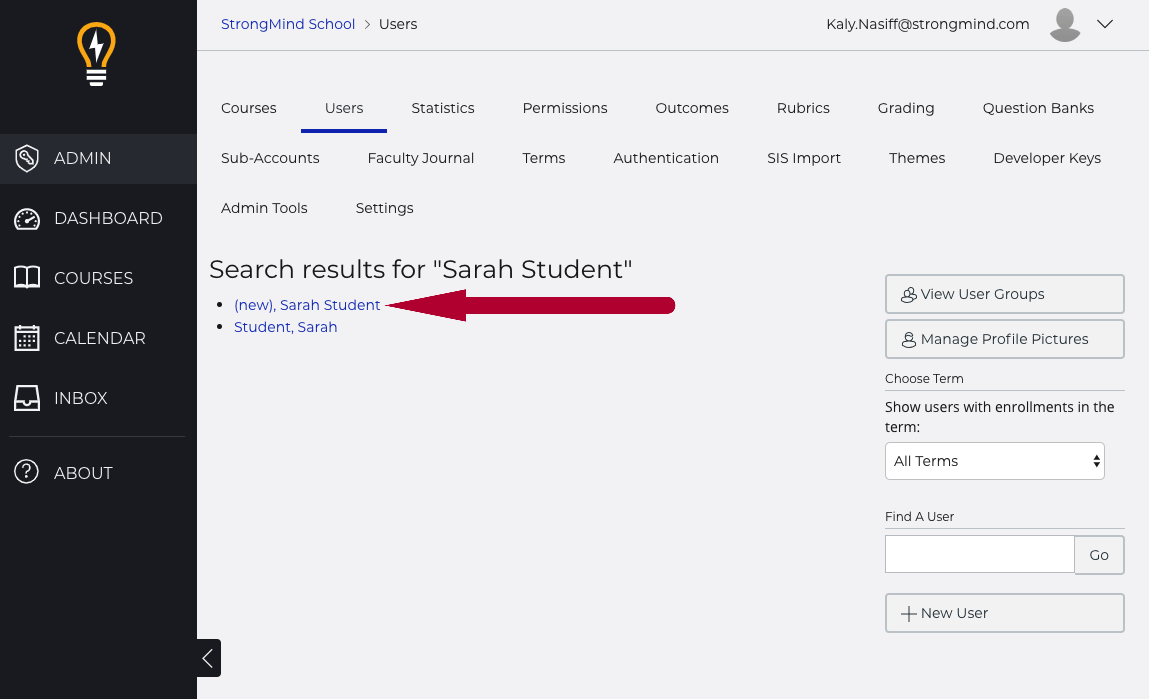Open the Calendar icon in sidebar
1149x699 pixels.
tap(27, 338)
